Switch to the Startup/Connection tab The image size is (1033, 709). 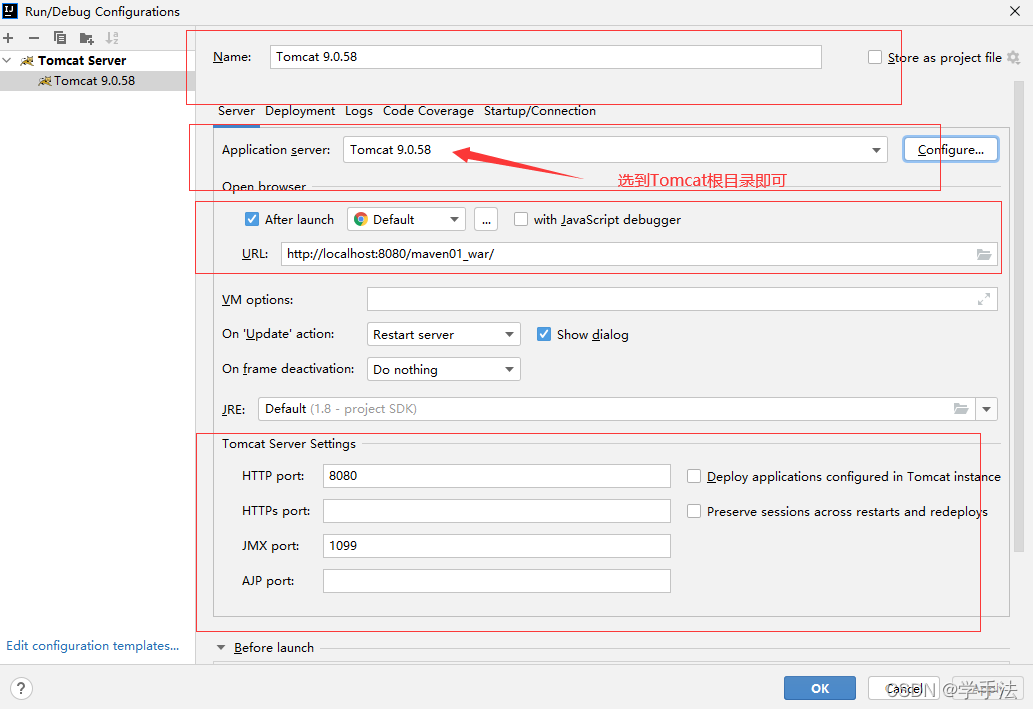coord(540,111)
